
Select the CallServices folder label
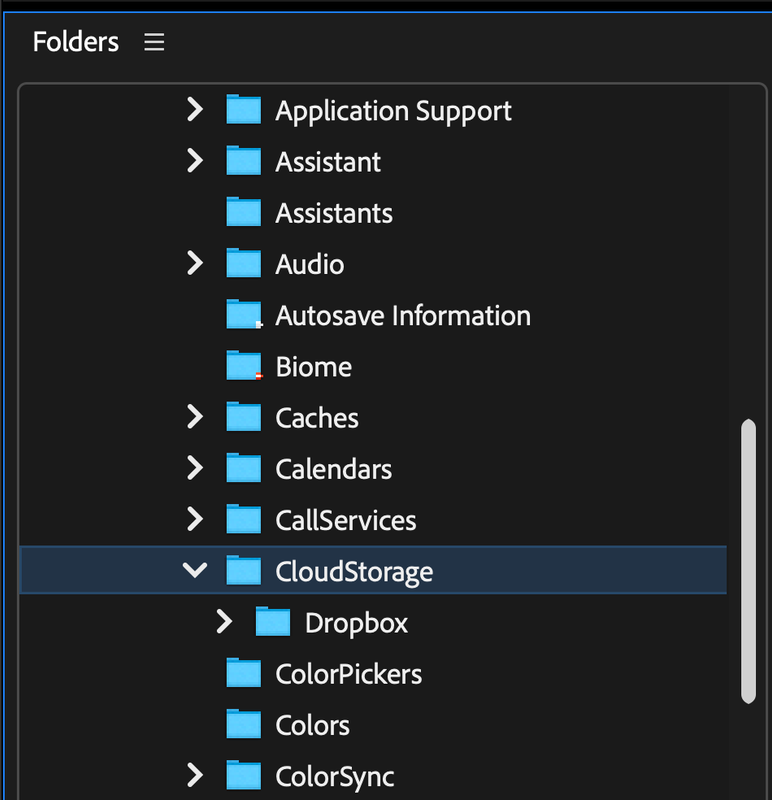pos(345,520)
